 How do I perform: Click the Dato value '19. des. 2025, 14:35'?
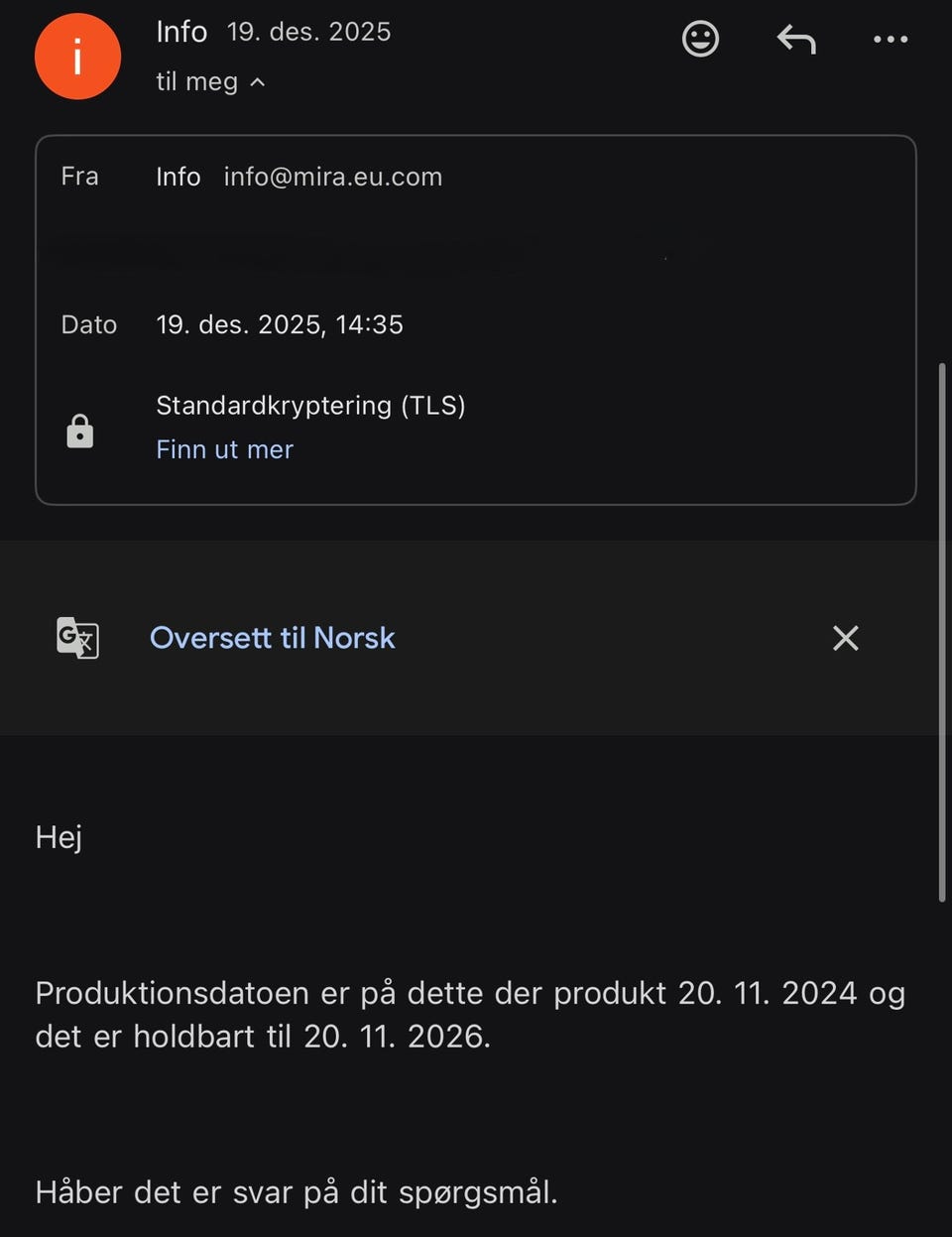tap(279, 324)
